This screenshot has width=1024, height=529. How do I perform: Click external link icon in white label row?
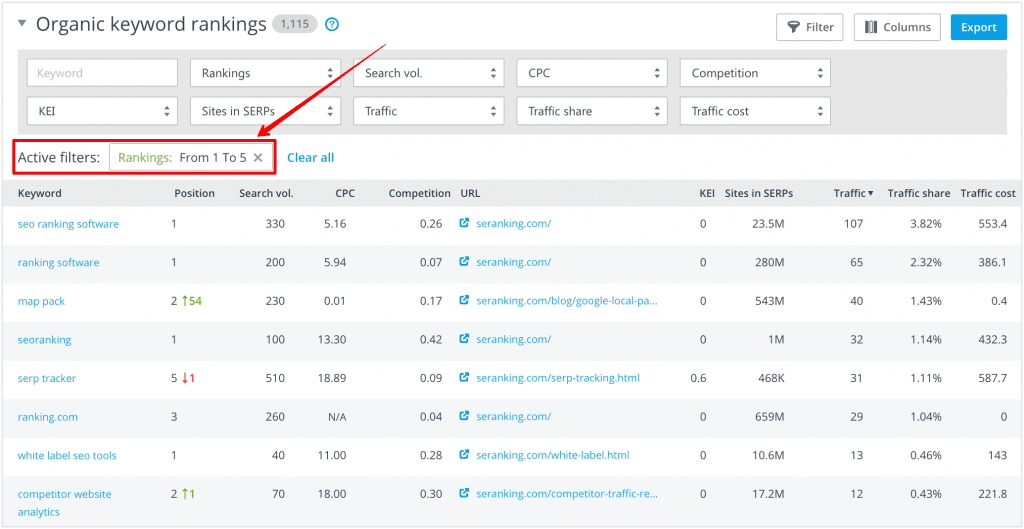tap(464, 455)
